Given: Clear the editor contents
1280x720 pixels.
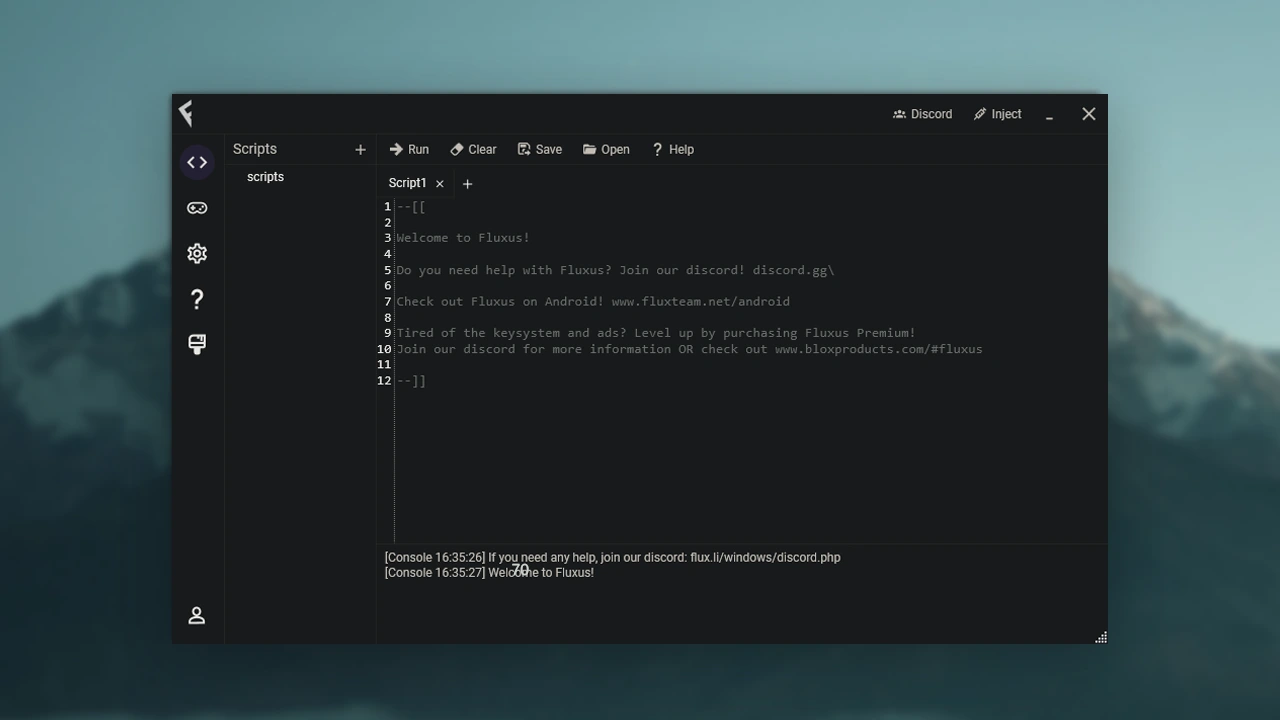Looking at the screenshot, I should [473, 149].
